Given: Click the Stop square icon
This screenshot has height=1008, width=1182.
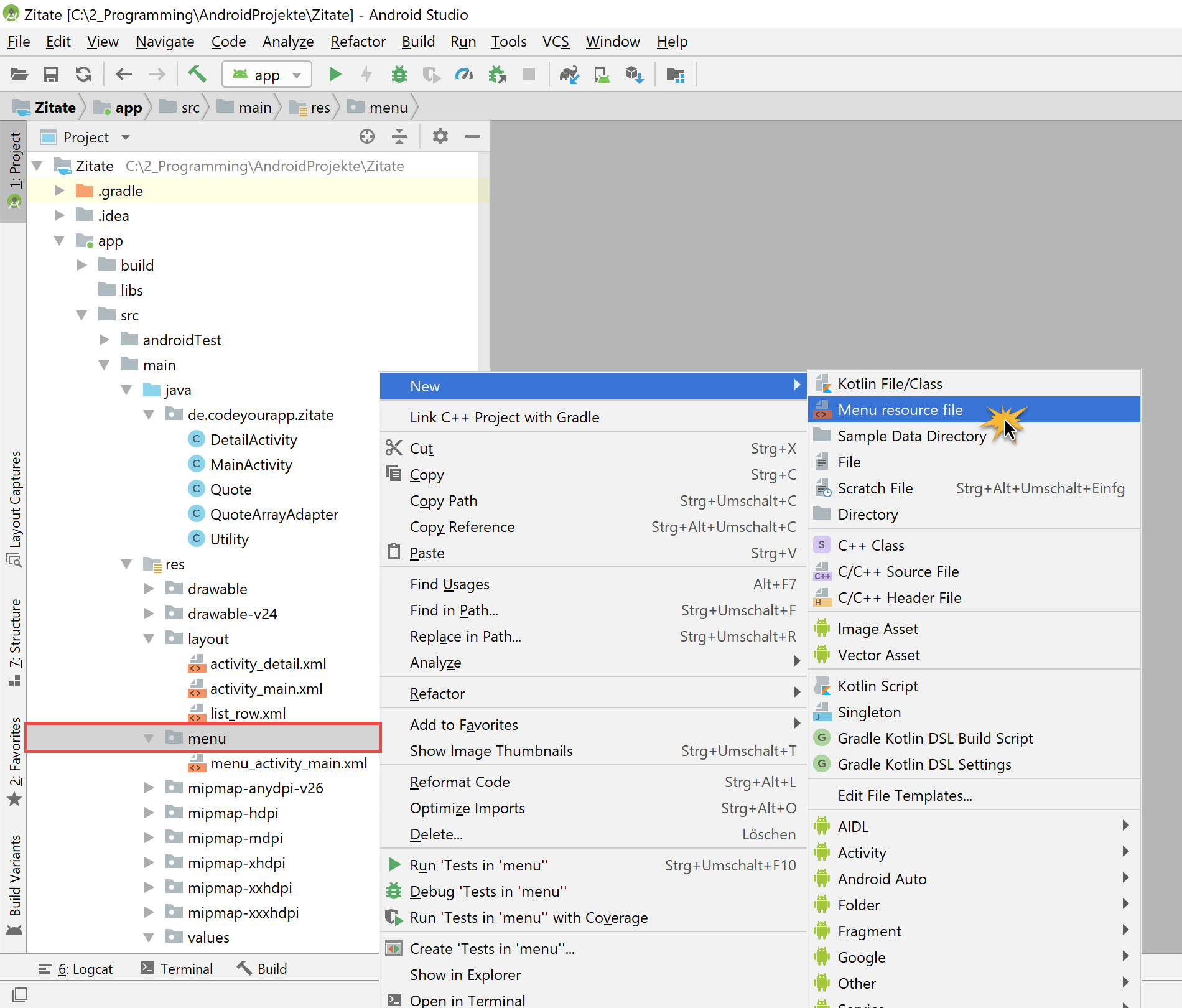Looking at the screenshot, I should pyautogui.click(x=529, y=75).
